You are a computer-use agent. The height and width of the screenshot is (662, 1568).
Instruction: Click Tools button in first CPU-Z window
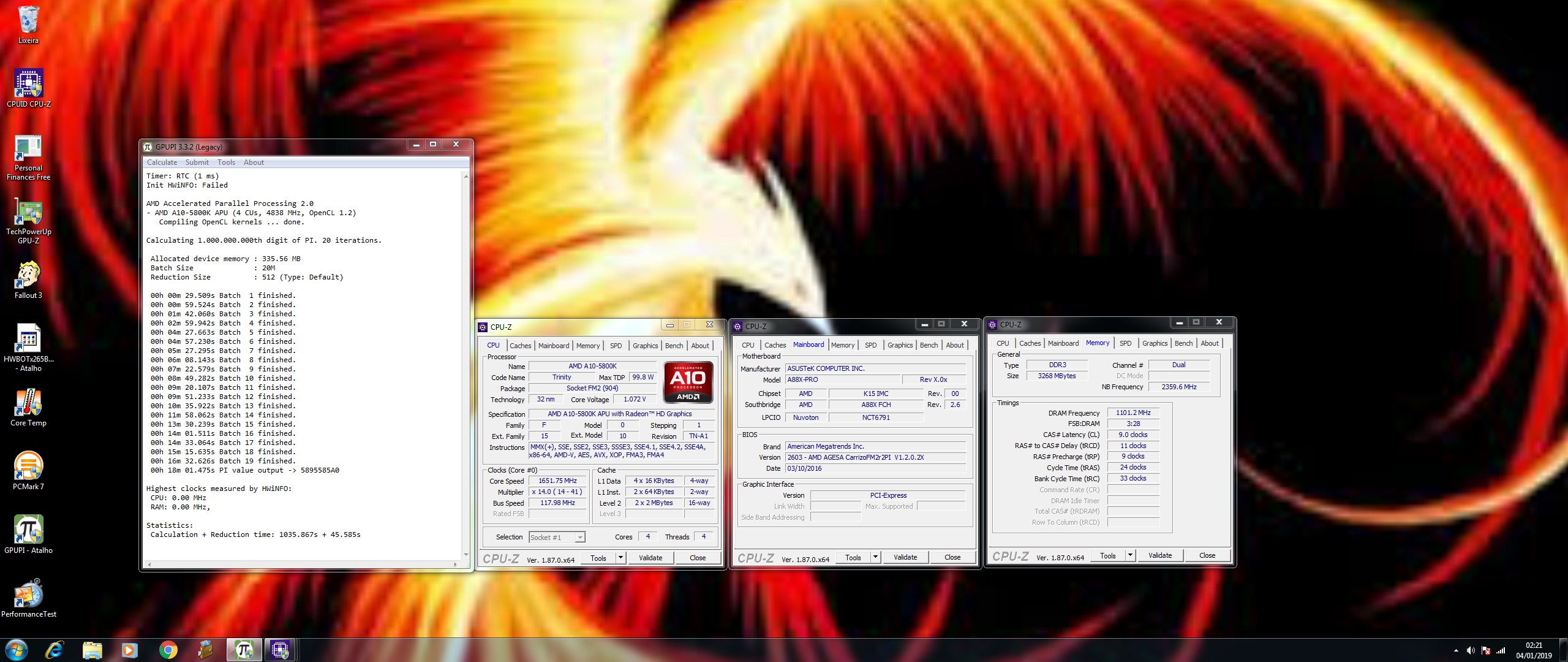[598, 558]
